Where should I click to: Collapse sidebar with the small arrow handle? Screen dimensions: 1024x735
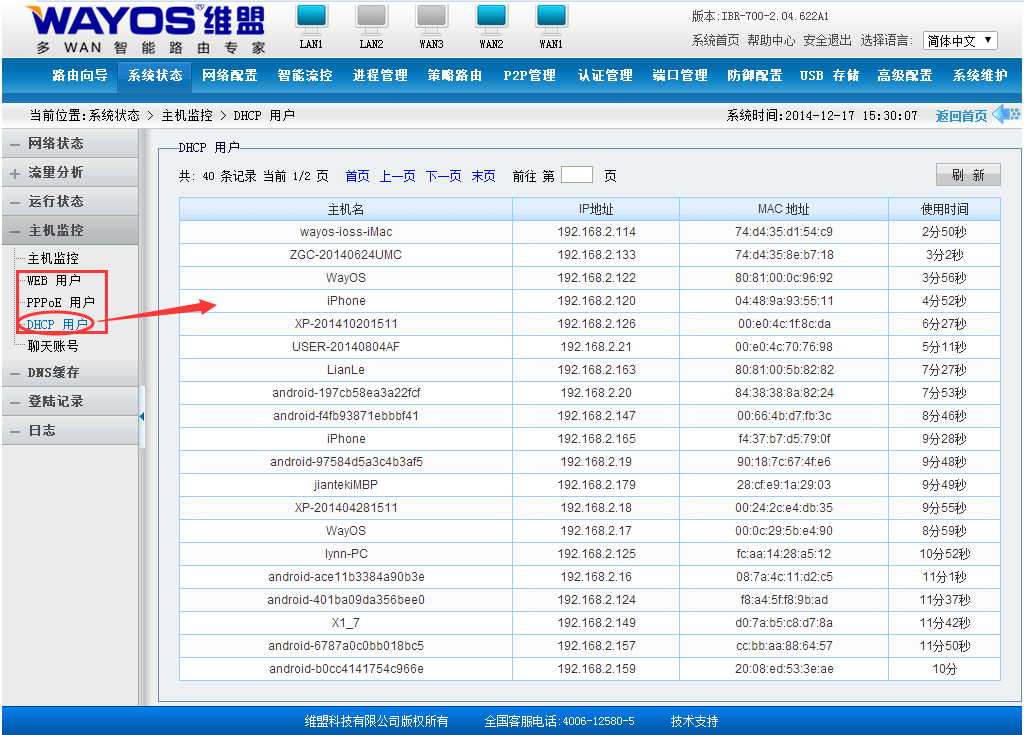(x=142, y=416)
